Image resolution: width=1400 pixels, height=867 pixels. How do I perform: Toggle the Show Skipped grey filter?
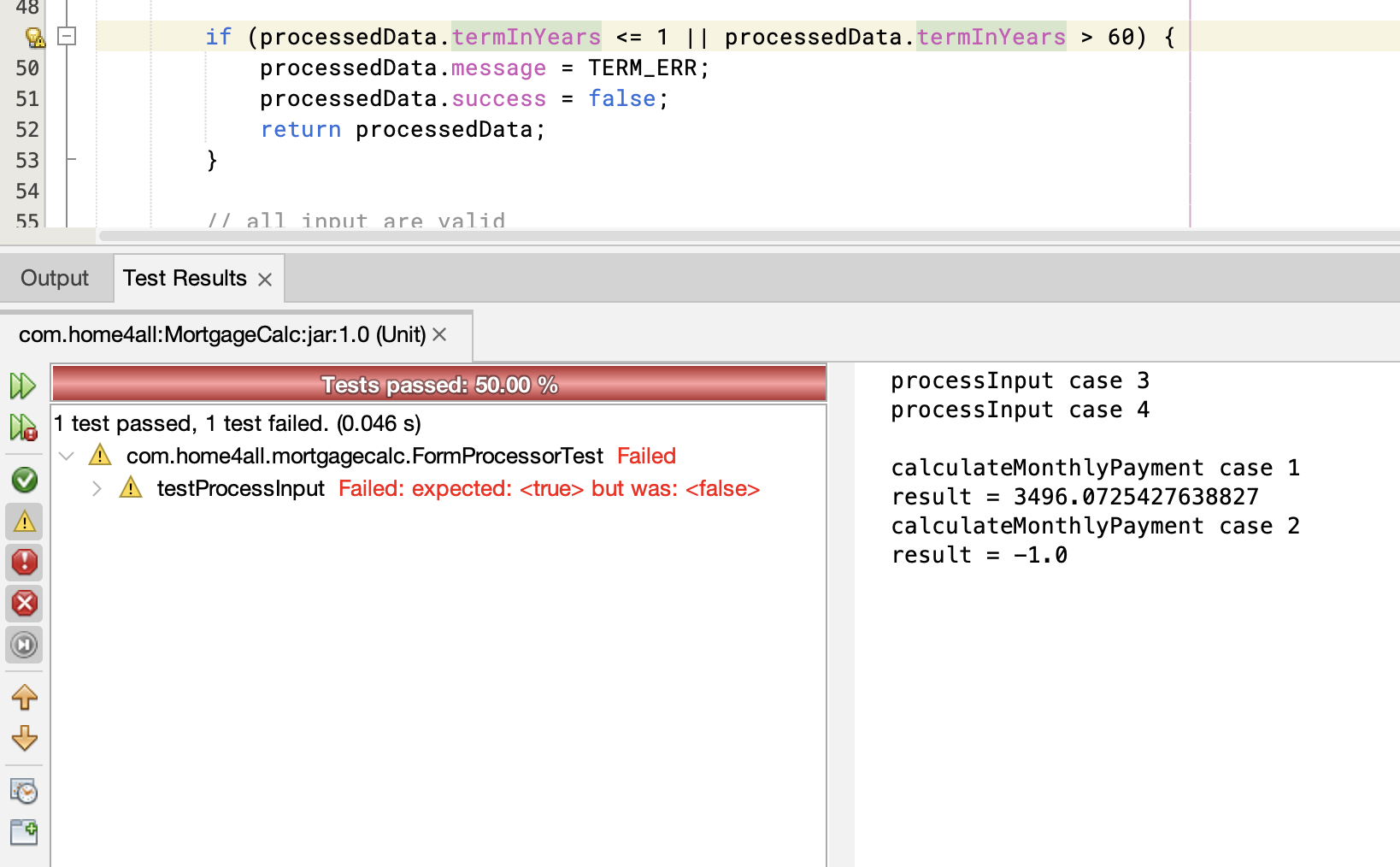[24, 645]
